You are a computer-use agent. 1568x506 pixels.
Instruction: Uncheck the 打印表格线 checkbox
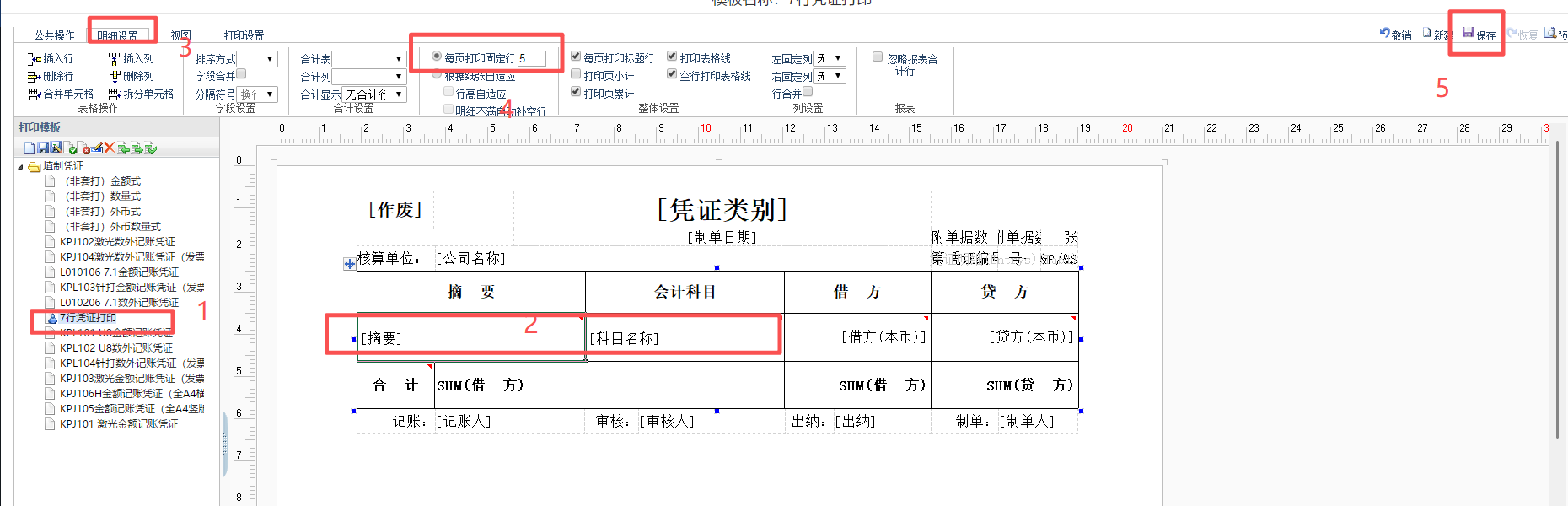(x=672, y=57)
